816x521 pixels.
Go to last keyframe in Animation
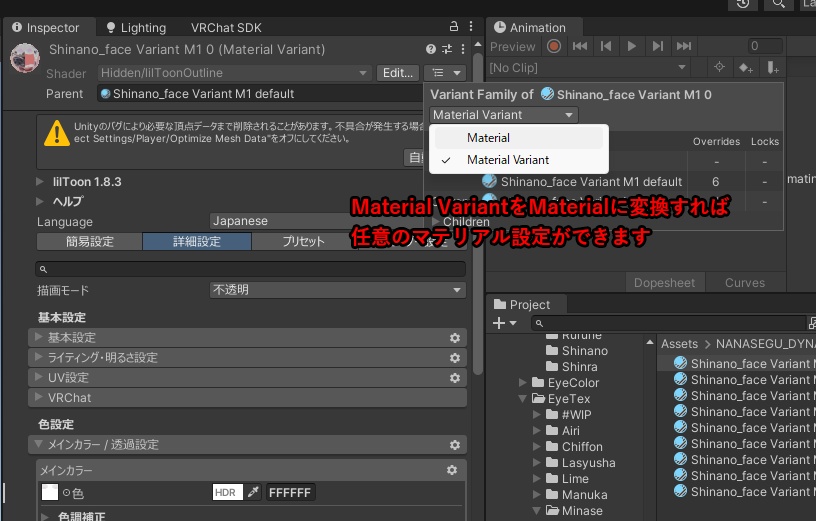pos(684,46)
